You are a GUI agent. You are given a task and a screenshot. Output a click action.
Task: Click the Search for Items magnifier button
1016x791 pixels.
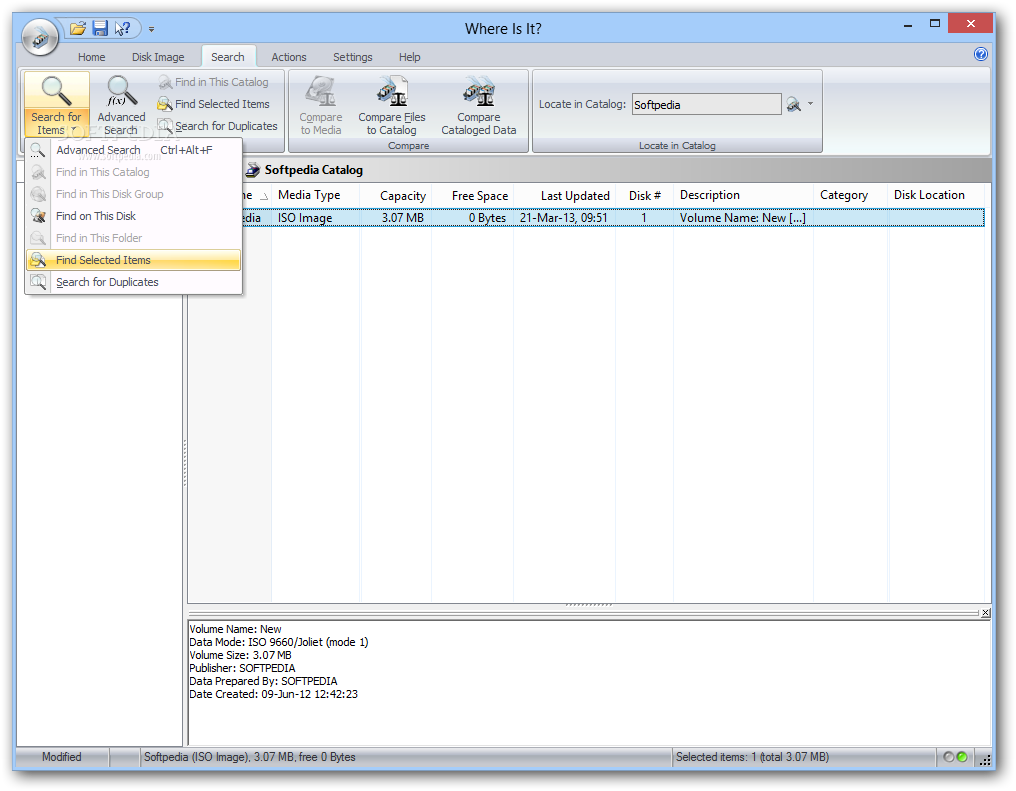[56, 104]
